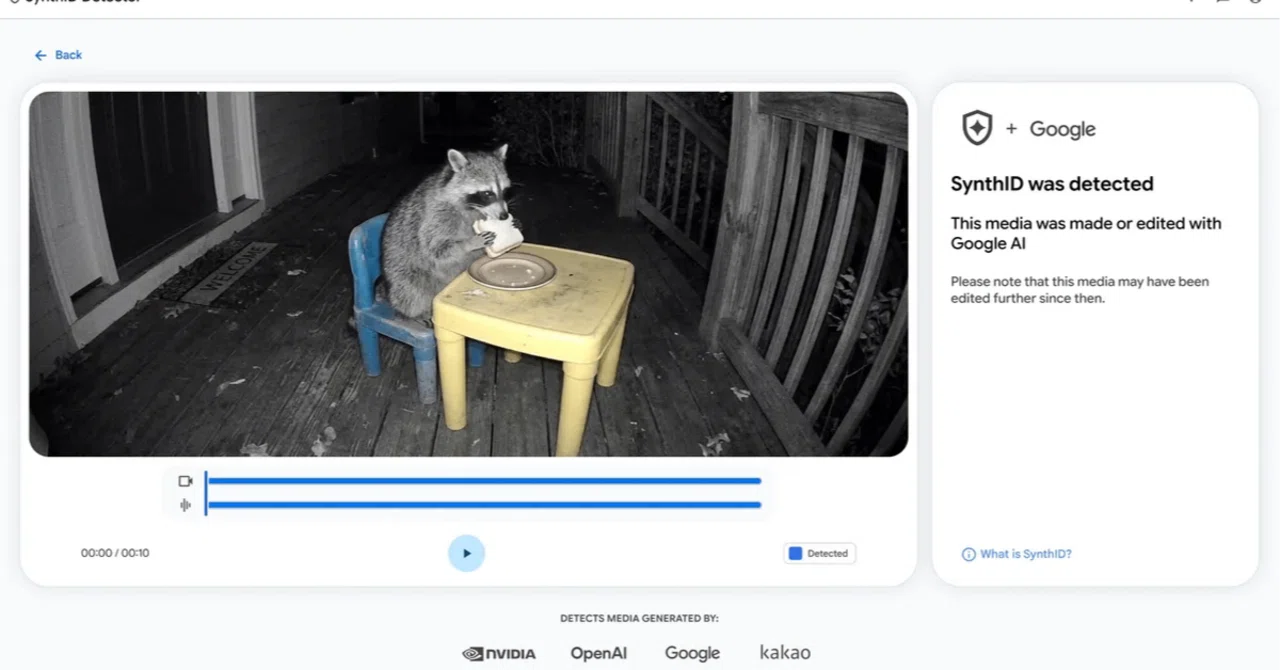Image resolution: width=1280 pixels, height=670 pixels.
Task: Click the info icon beside What is SynthID
Action: [968, 554]
